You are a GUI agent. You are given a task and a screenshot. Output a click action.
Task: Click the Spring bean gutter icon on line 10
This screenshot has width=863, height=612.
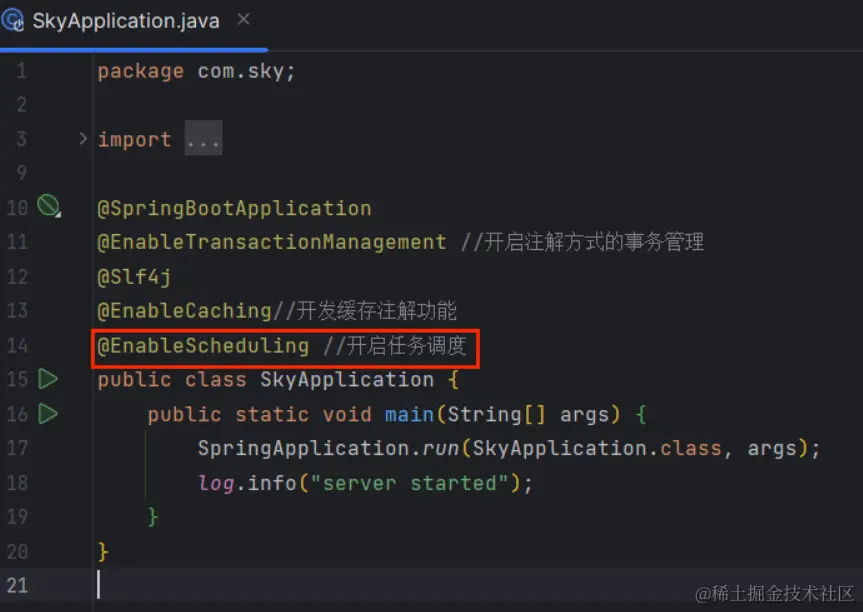point(44,206)
